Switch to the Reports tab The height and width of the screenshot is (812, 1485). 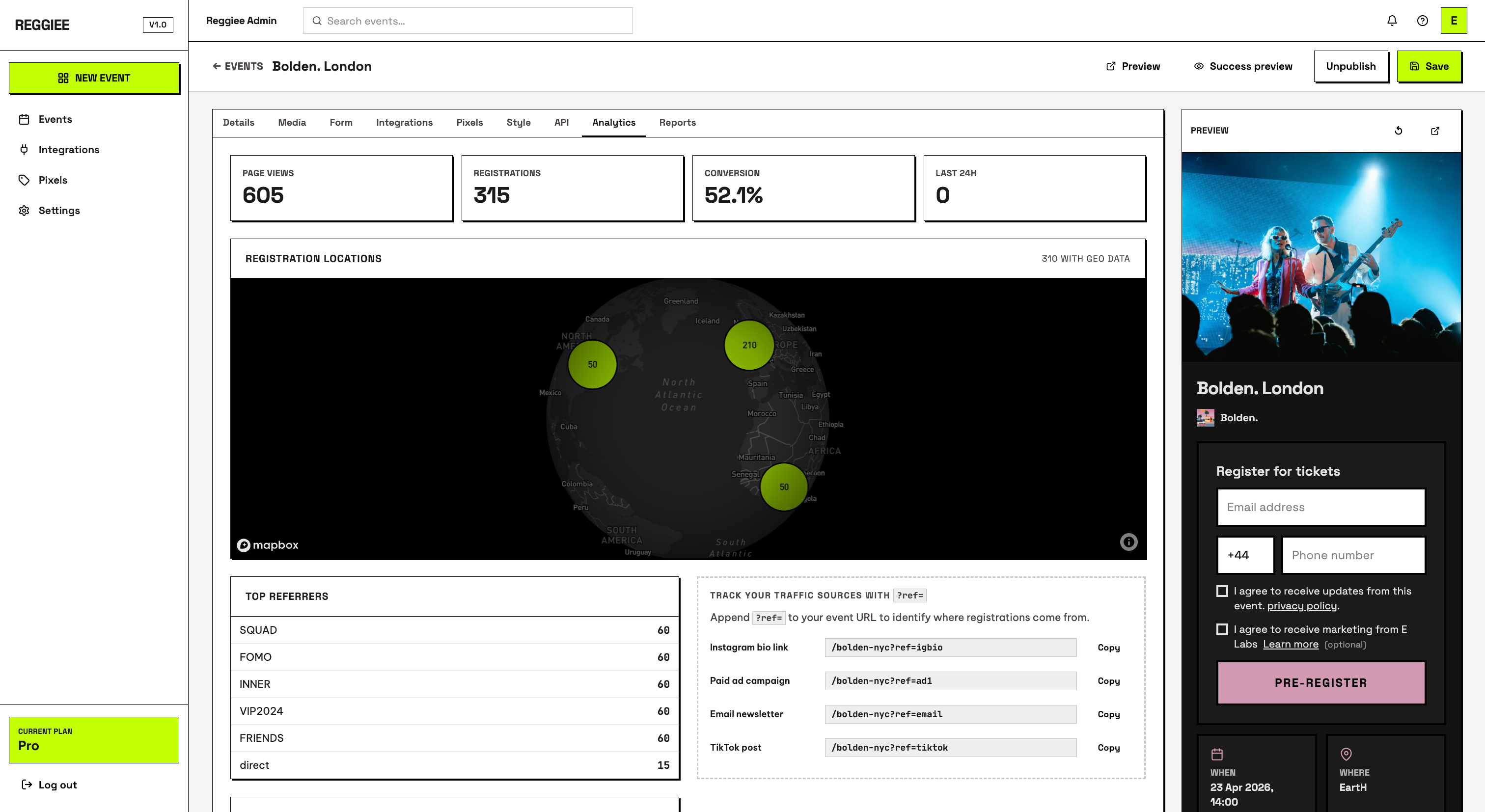pos(677,122)
